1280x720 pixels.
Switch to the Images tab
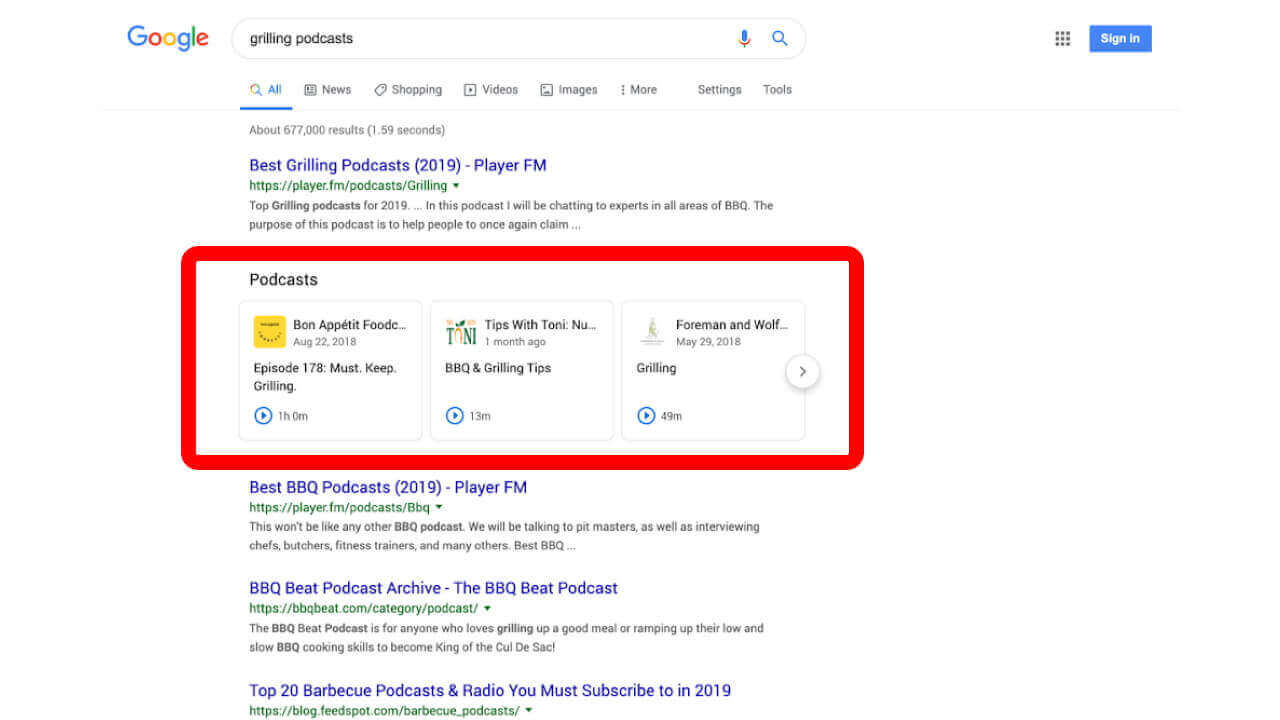568,90
